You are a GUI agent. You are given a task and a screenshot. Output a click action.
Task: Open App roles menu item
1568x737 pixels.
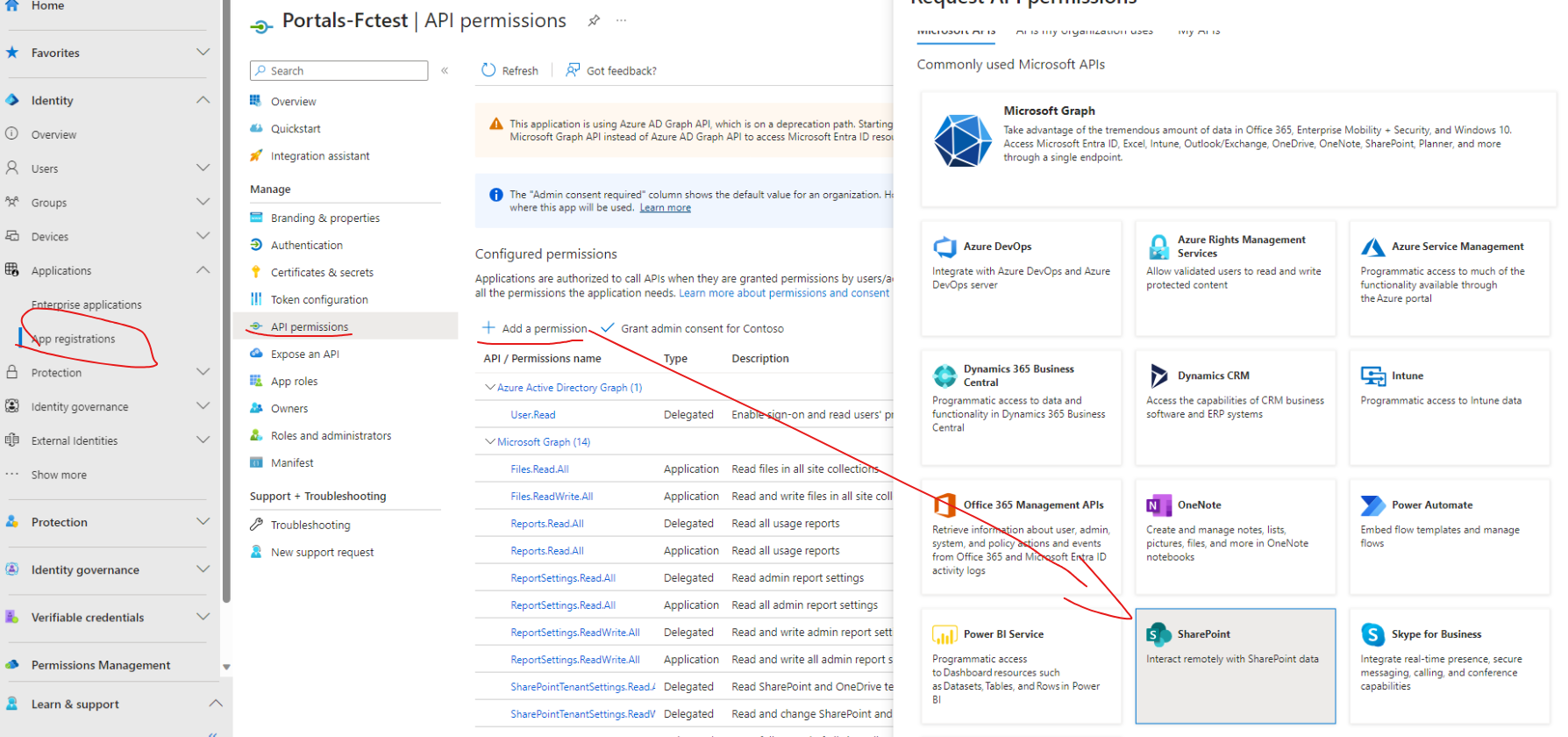[295, 381]
